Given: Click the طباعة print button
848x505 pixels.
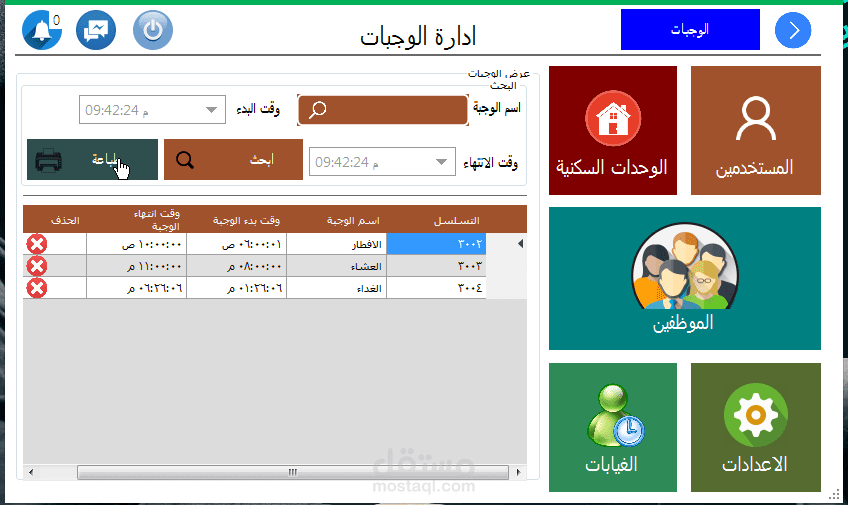Looking at the screenshot, I should tap(92, 160).
